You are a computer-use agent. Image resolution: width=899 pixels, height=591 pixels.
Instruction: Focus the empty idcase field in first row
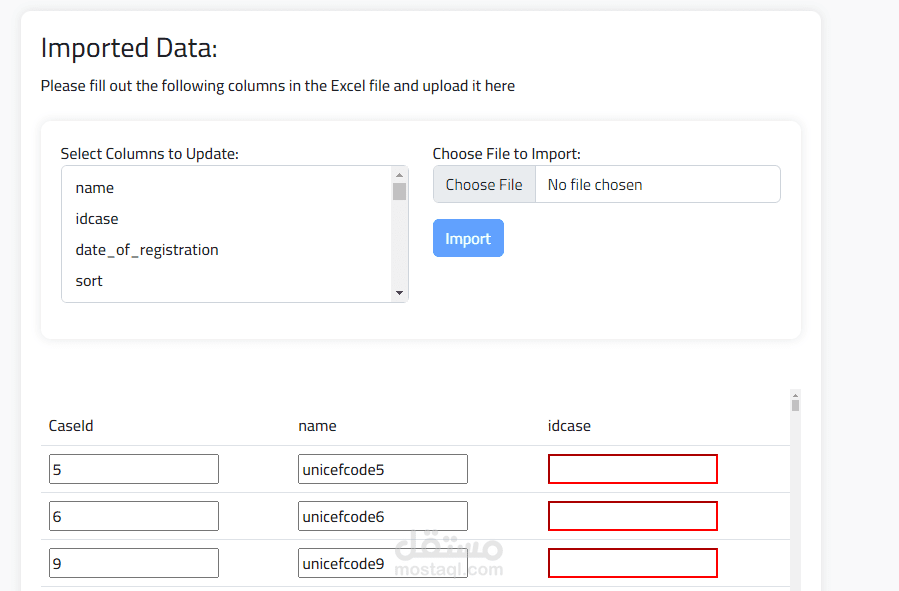point(633,470)
